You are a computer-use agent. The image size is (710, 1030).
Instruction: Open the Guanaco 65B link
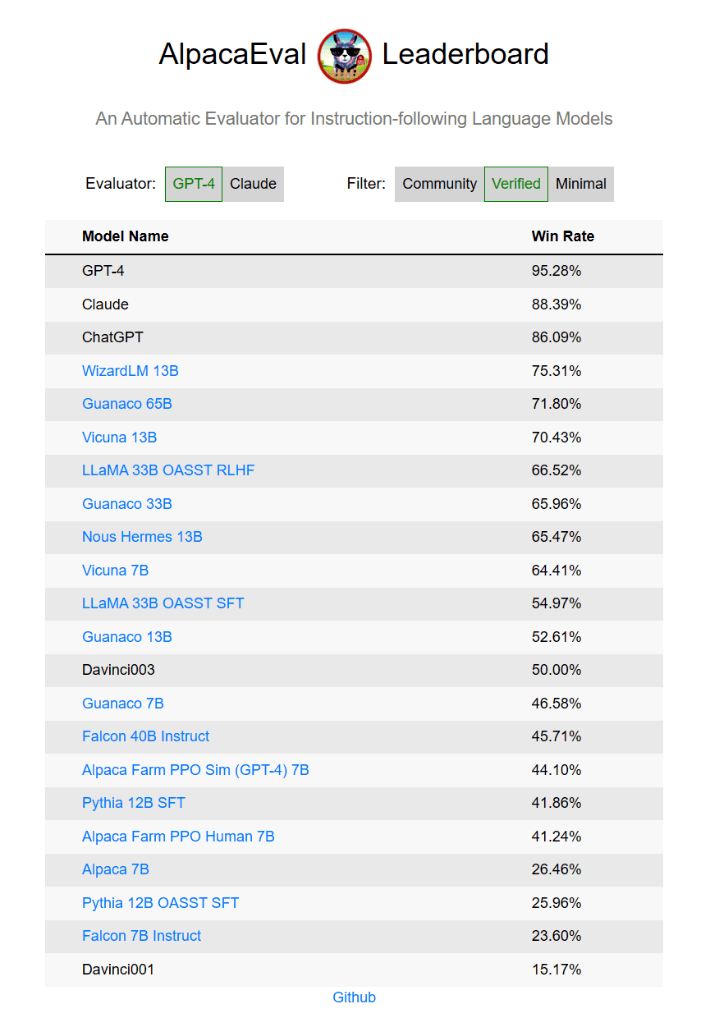pos(127,404)
